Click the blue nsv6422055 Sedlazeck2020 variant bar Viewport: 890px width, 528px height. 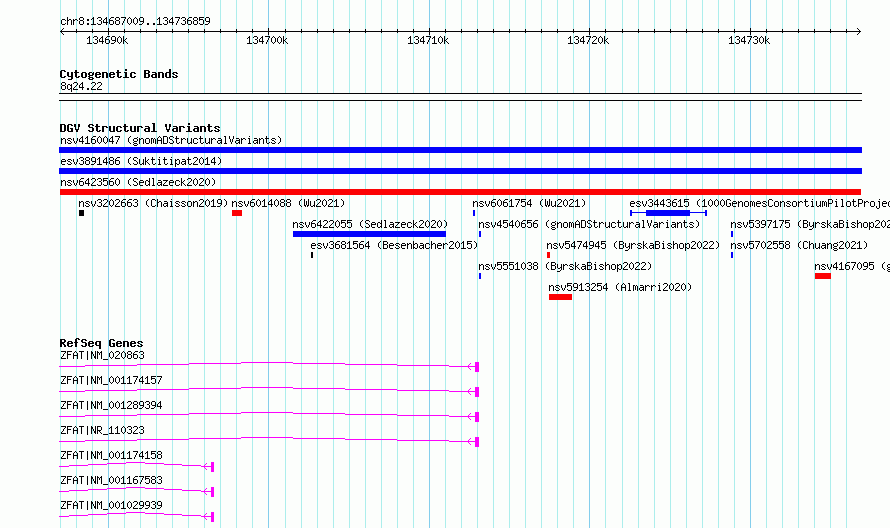point(370,234)
